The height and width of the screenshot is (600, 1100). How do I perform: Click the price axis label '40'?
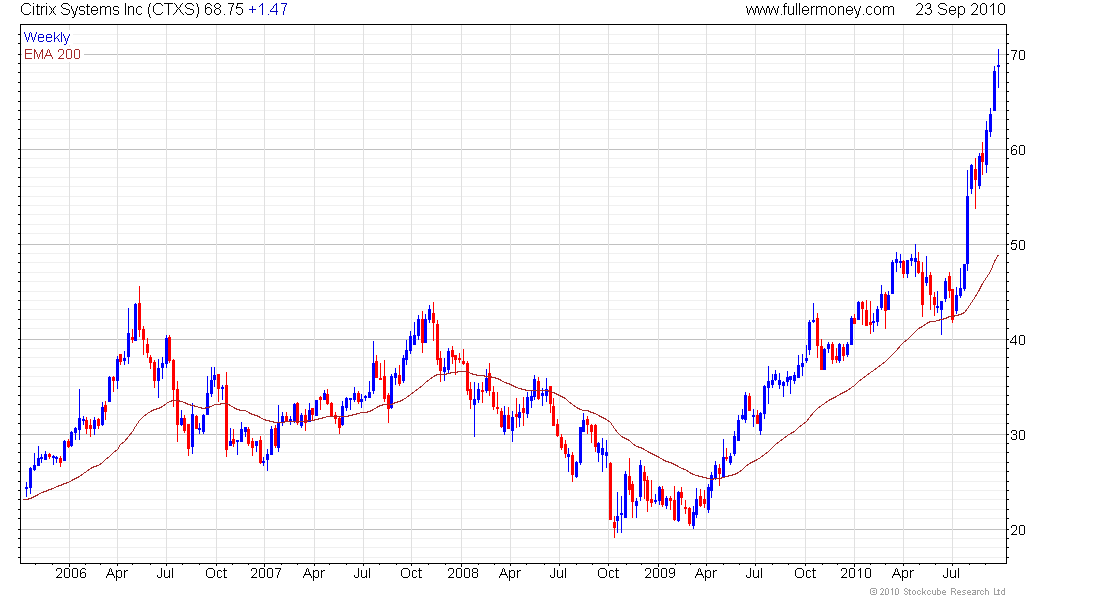click(1018, 340)
